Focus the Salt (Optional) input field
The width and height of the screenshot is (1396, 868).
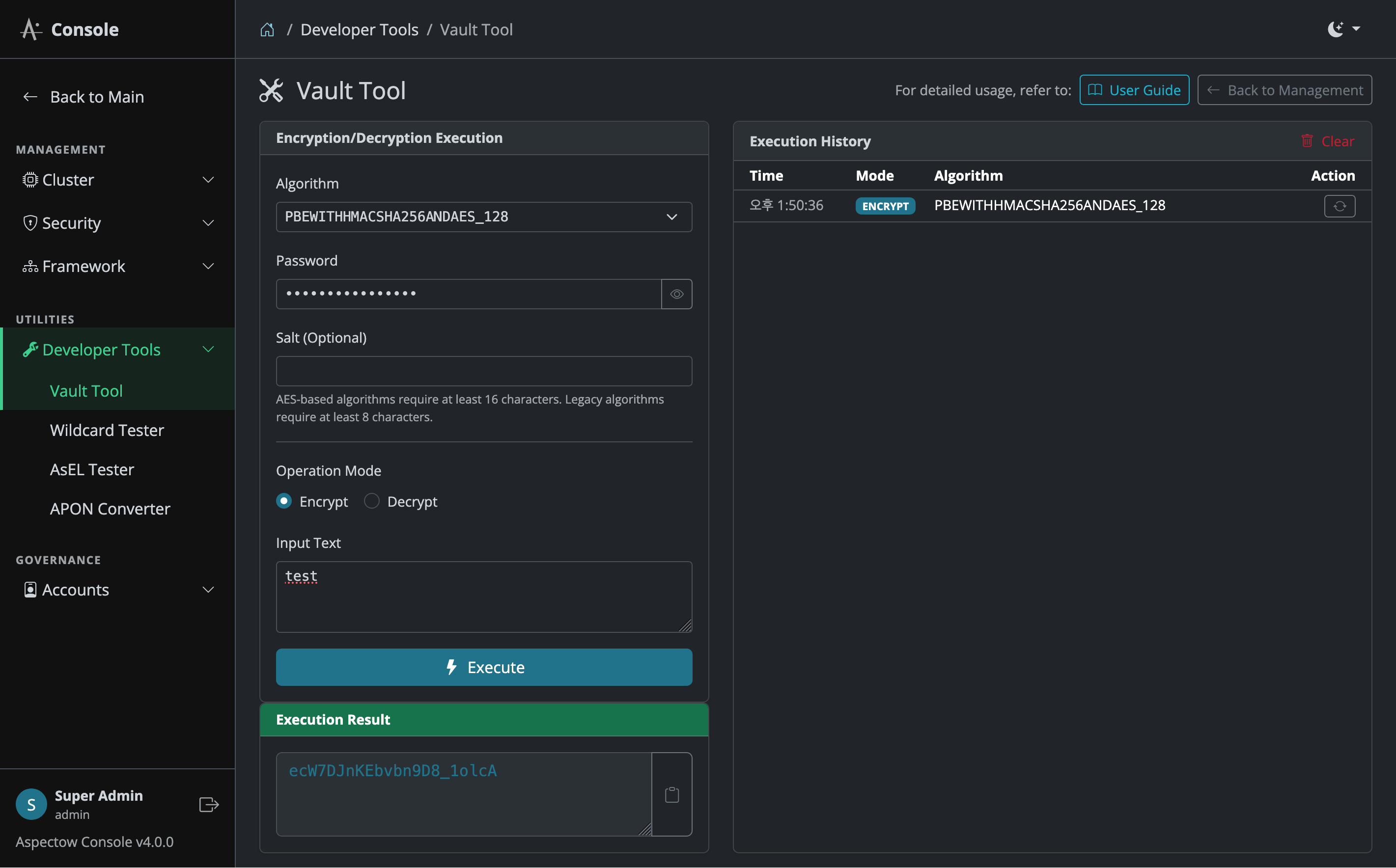(483, 371)
